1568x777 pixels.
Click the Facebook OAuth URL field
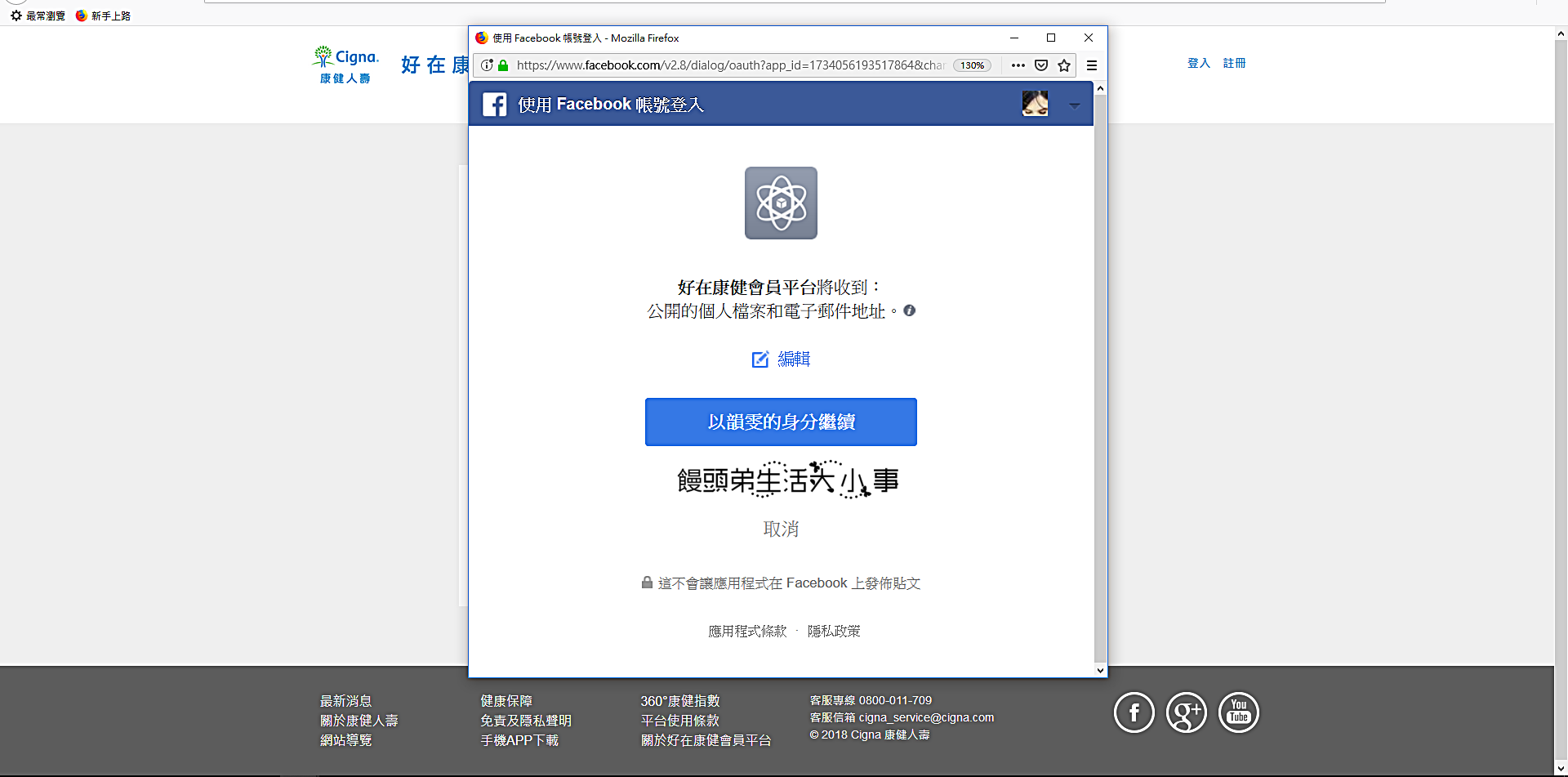(x=730, y=65)
